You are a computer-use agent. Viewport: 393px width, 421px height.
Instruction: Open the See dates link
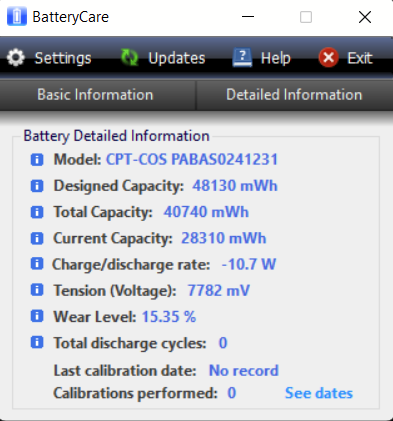coord(319,393)
